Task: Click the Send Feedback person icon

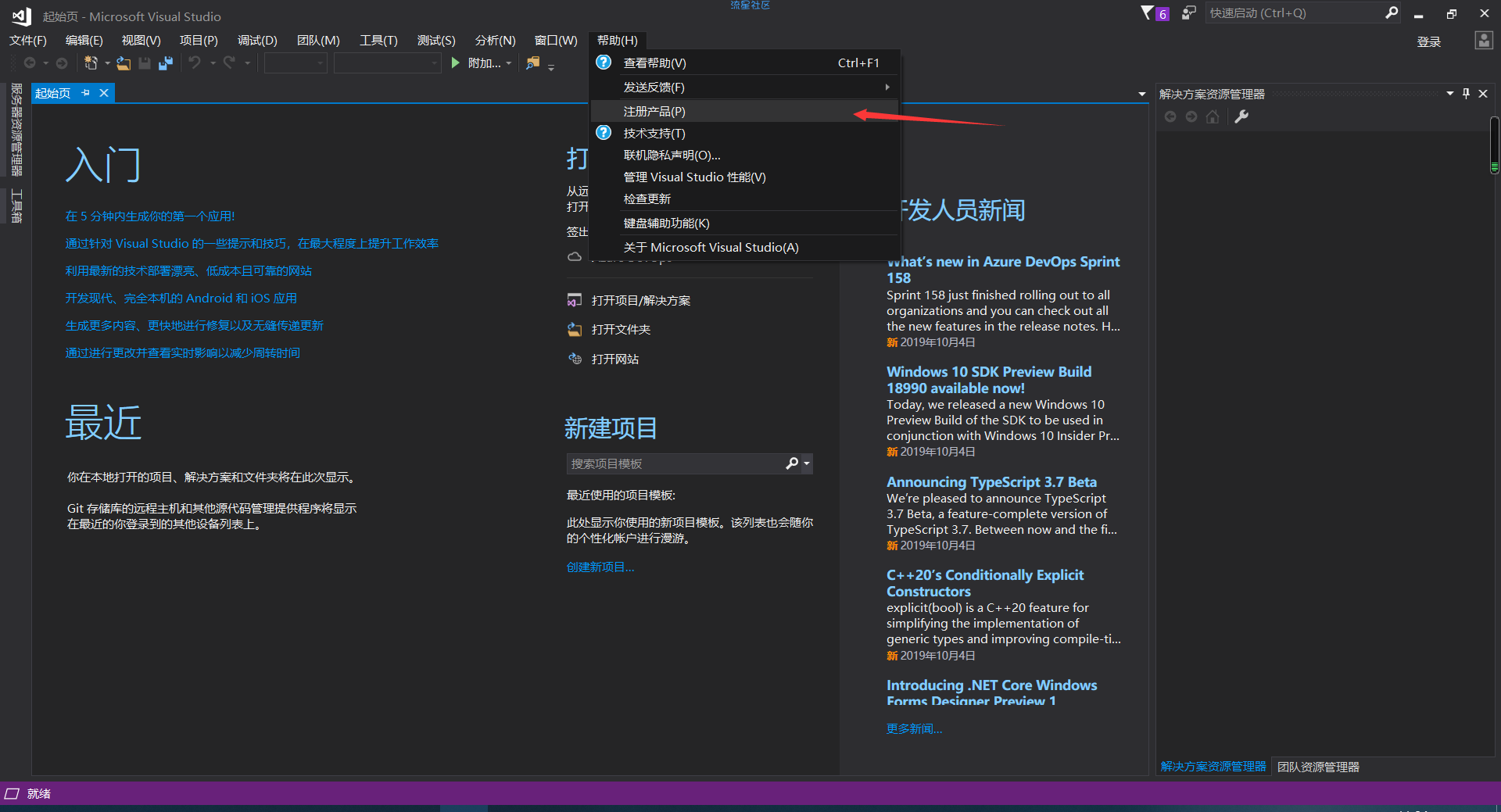Action: click(1189, 13)
